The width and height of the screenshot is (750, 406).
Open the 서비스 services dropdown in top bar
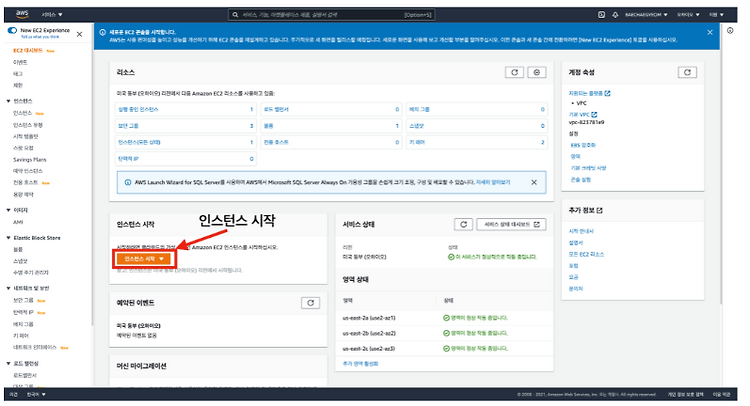click(x=52, y=15)
